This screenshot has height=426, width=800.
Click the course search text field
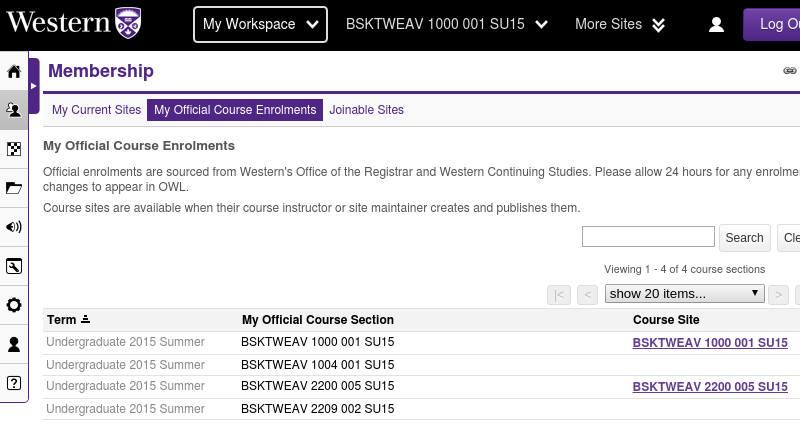click(x=648, y=237)
